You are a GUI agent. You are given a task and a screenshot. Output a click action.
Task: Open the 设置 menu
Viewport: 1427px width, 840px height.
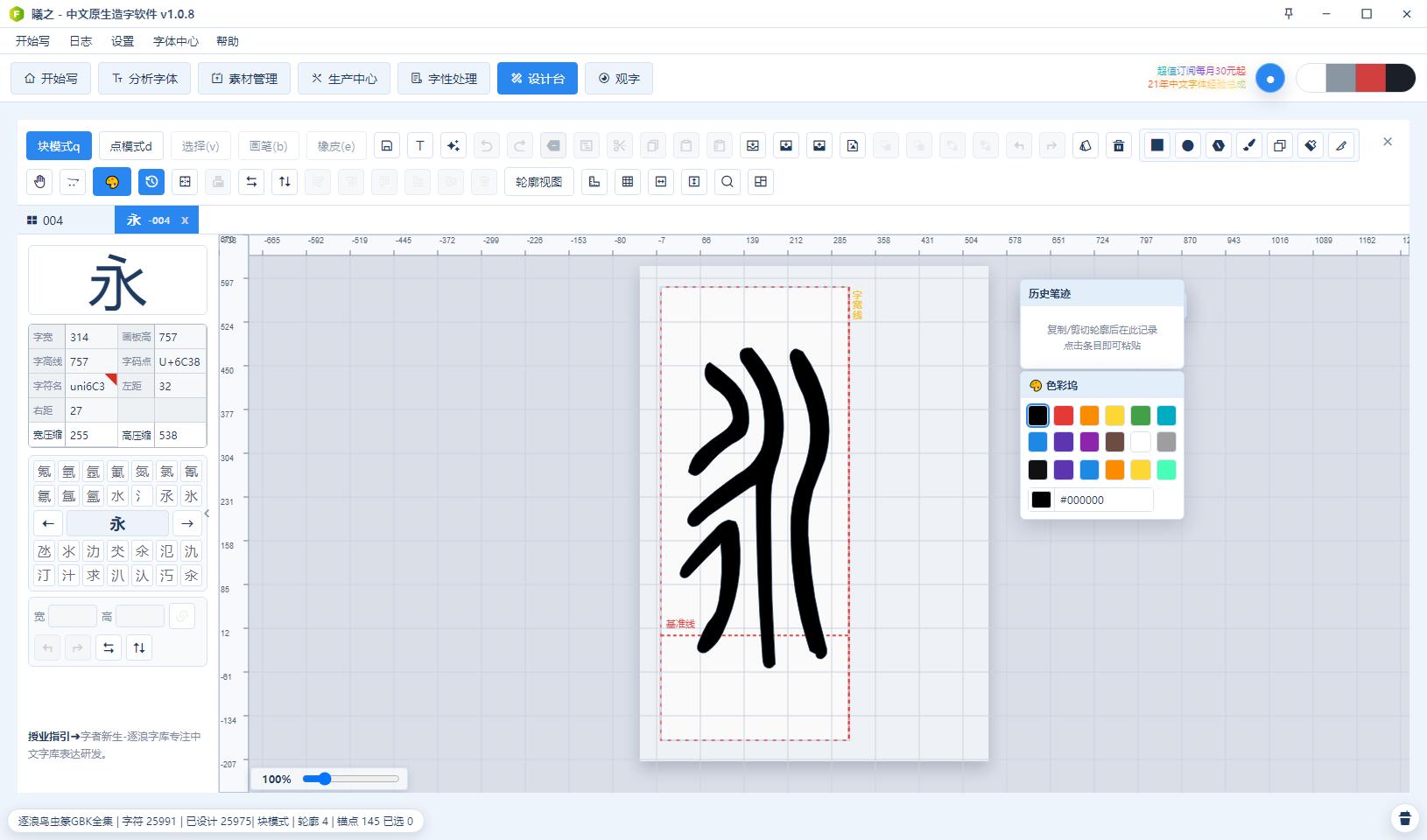(x=123, y=41)
